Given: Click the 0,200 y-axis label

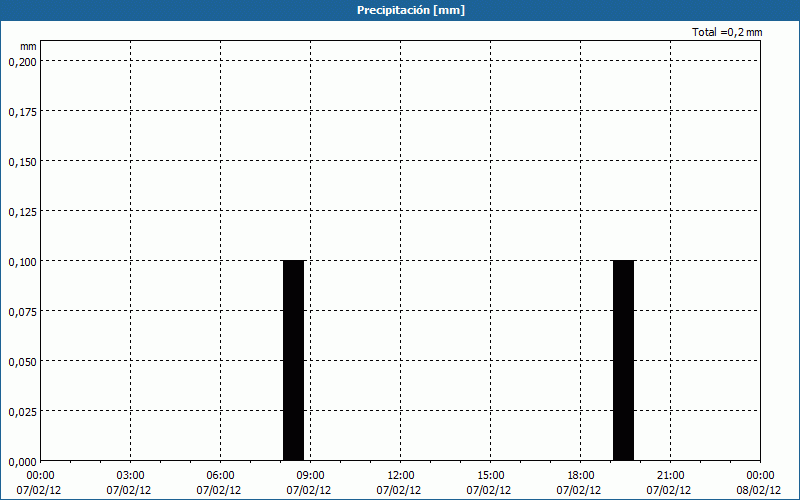Looking at the screenshot, I should click(x=22, y=62).
